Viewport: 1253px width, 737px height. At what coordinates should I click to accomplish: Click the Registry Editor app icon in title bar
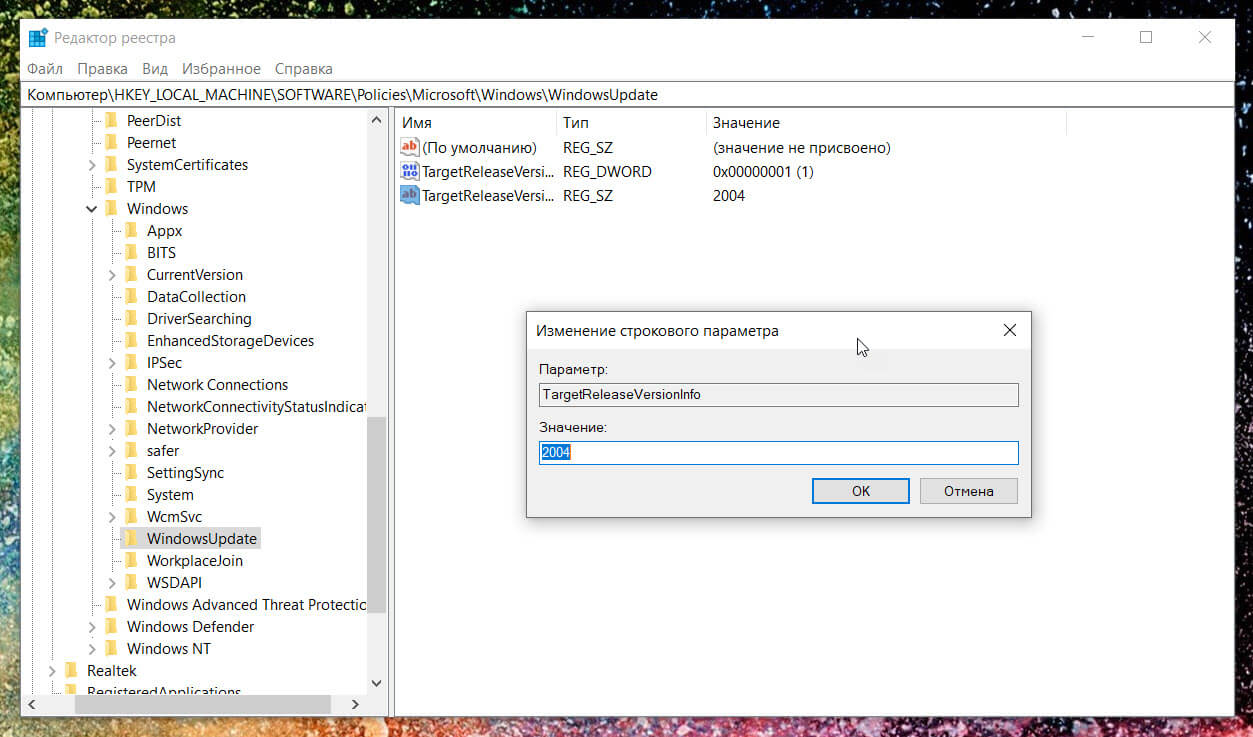pos(38,38)
